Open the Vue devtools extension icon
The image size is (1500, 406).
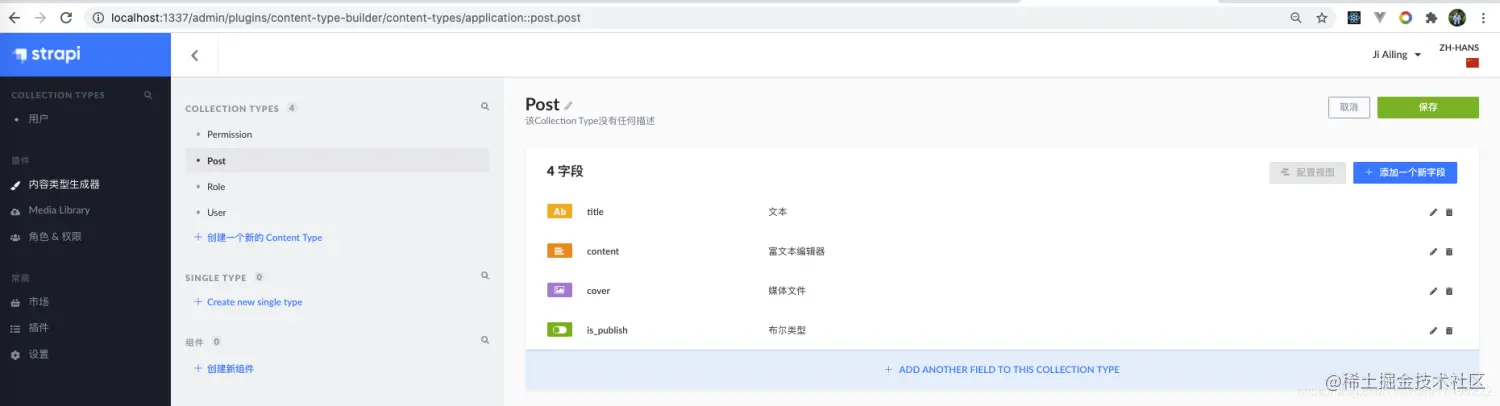(1380, 18)
